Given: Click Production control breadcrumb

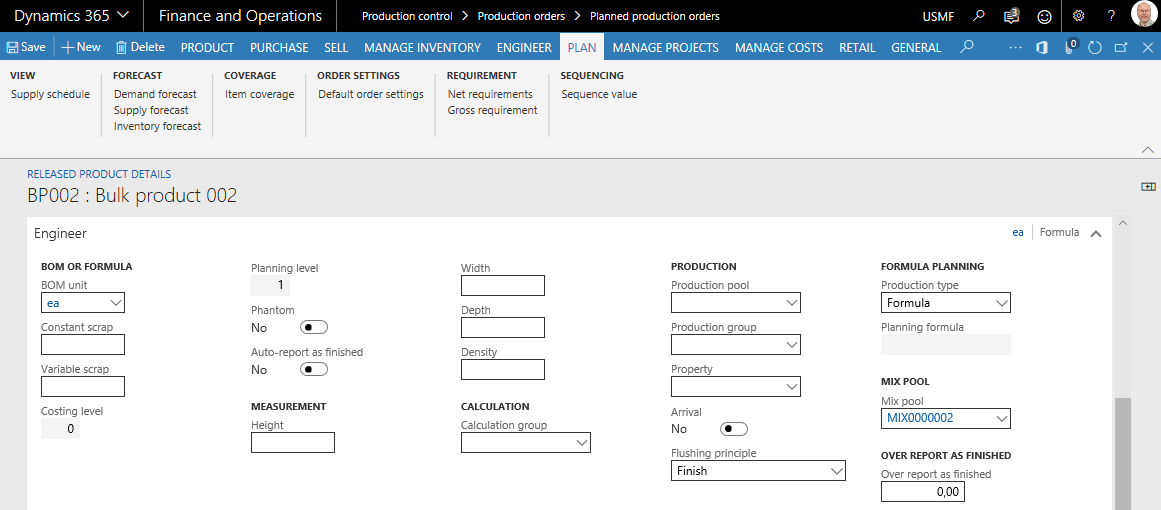Looking at the screenshot, I should tap(407, 16).
